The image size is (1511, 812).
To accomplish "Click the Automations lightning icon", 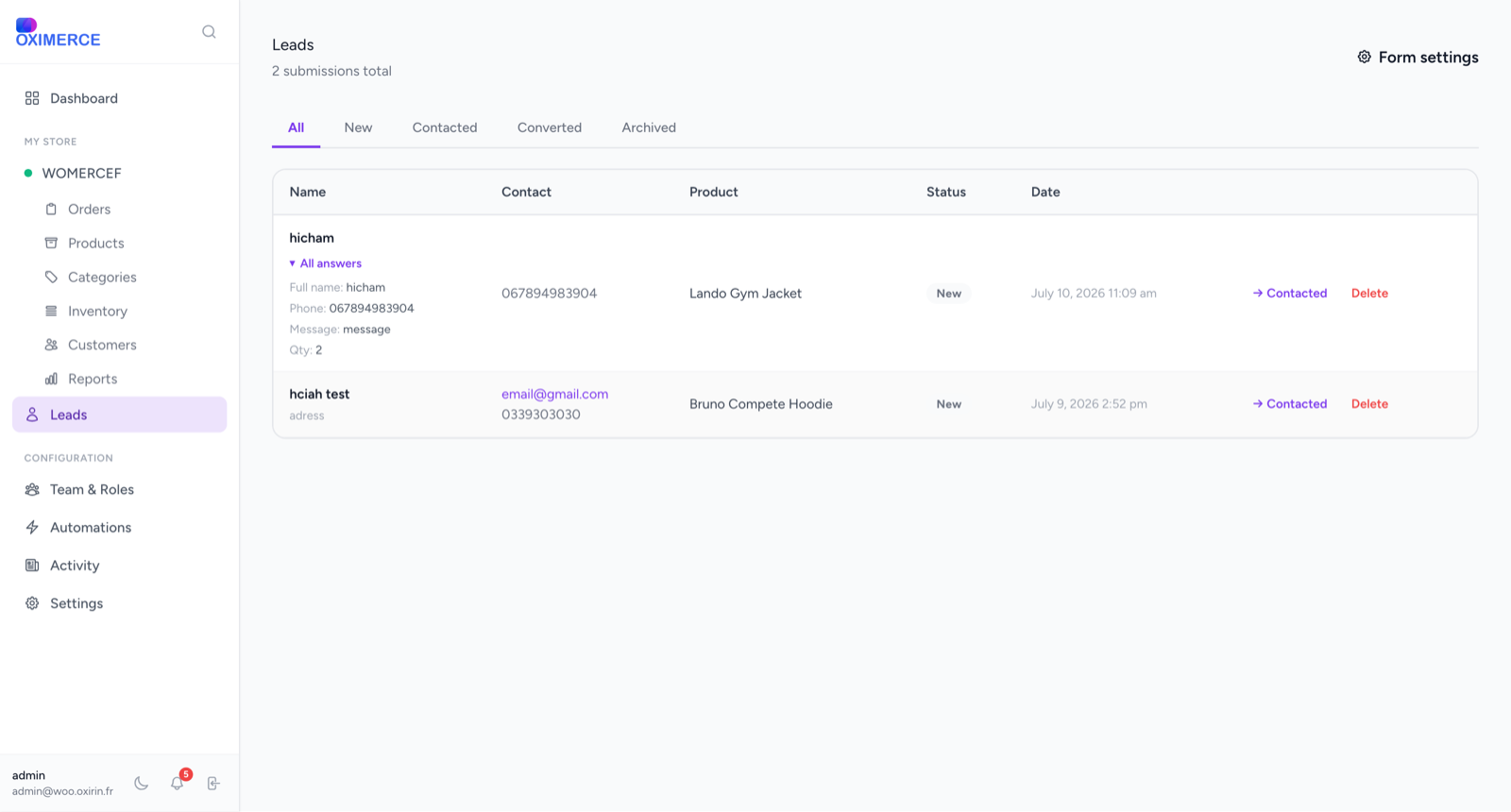I will (x=32, y=527).
